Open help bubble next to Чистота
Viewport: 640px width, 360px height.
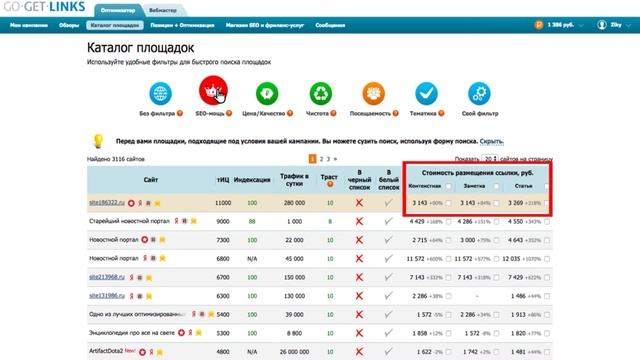point(333,113)
